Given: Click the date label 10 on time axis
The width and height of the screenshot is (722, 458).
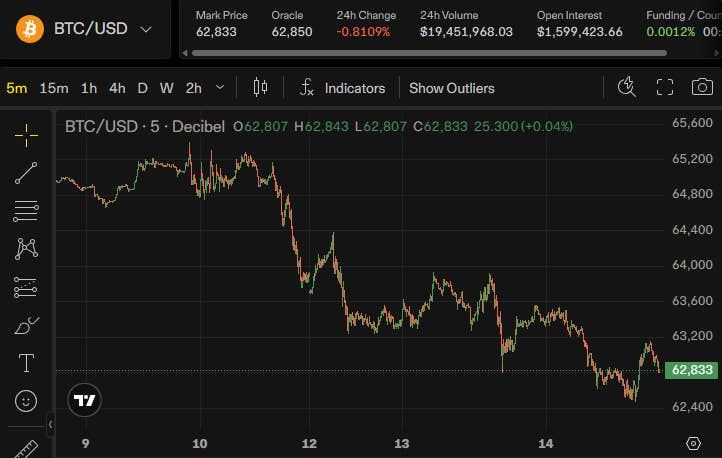Looking at the screenshot, I should pos(200,443).
